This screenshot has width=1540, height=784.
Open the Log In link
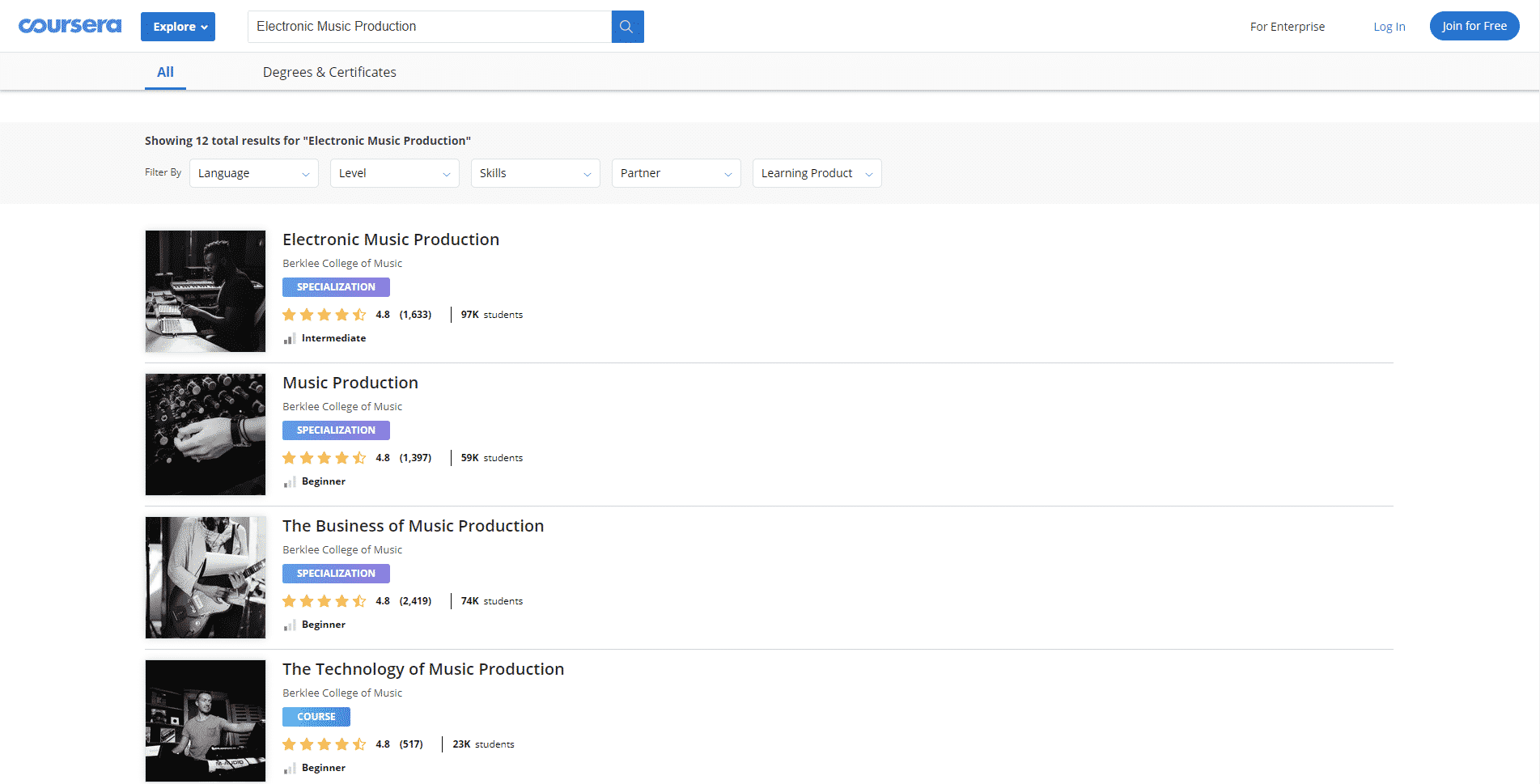pos(1389,27)
